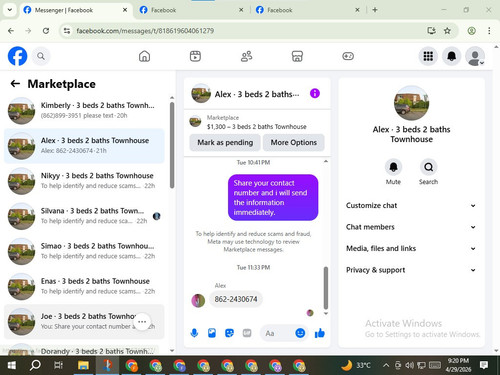
Task: Go to Home feed icon
Action: pos(144,56)
